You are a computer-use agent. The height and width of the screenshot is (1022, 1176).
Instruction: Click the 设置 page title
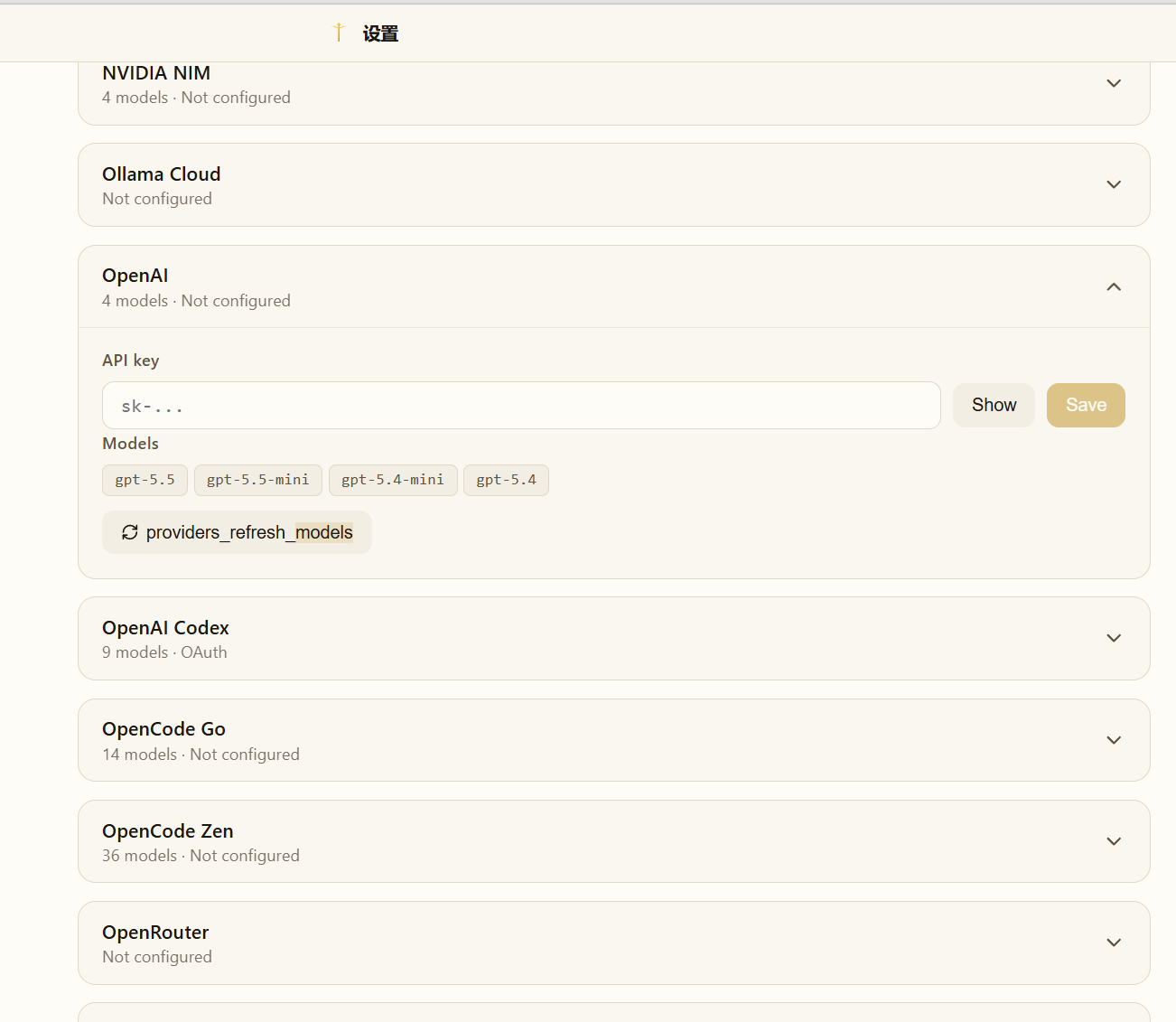[x=380, y=33]
